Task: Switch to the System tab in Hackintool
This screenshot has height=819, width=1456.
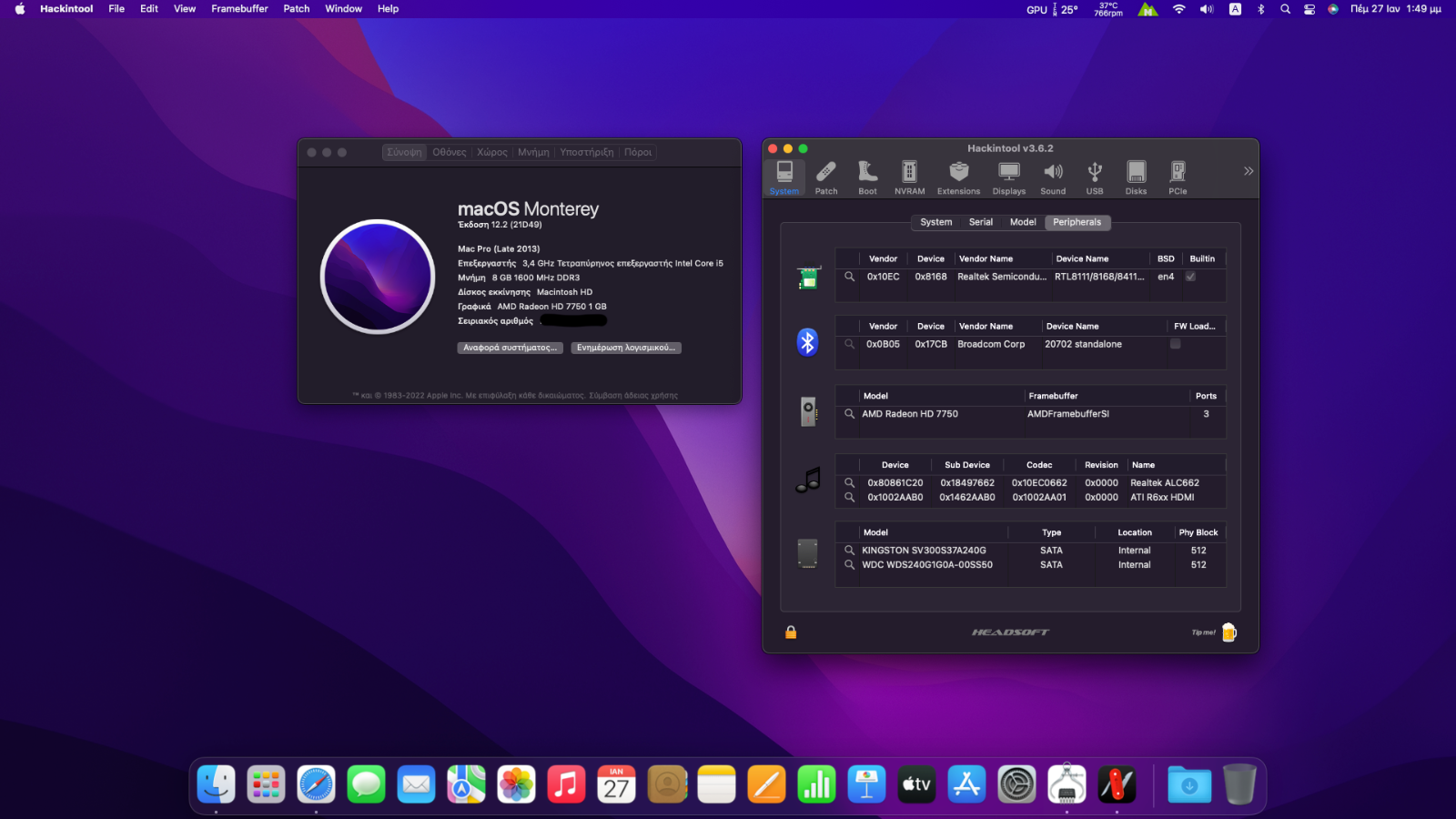Action: (x=935, y=222)
